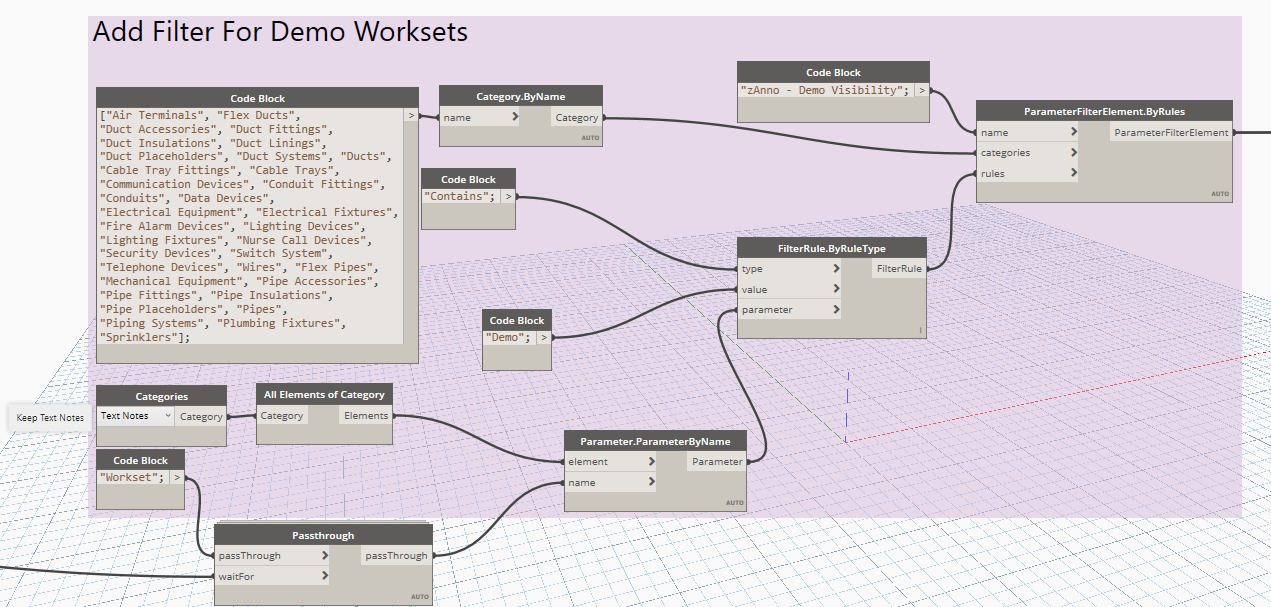Click the ParameterFilterElement output port
The height and width of the screenshot is (607, 1271).
click(x=1171, y=132)
